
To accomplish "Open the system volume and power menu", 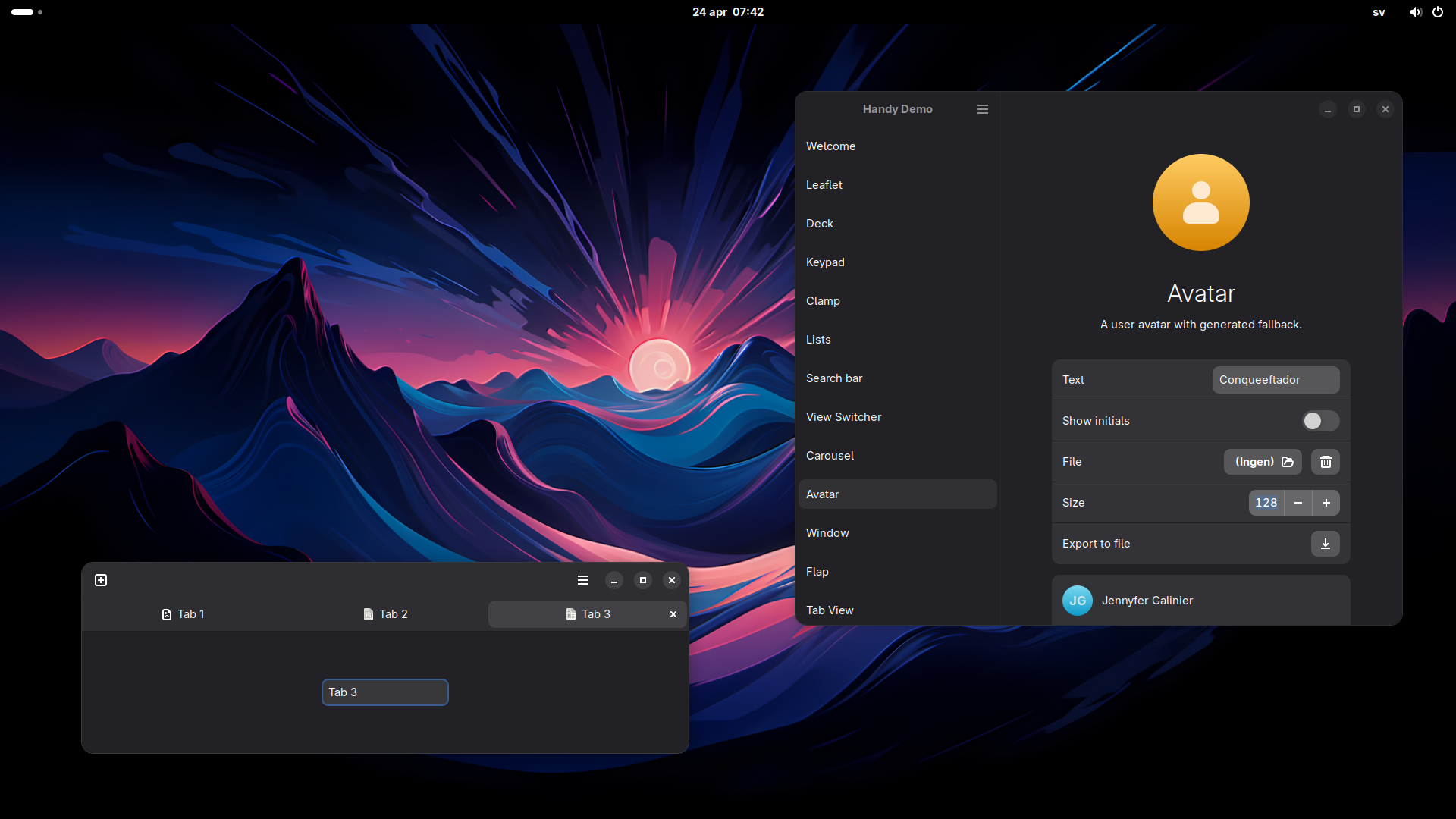I will coord(1426,12).
